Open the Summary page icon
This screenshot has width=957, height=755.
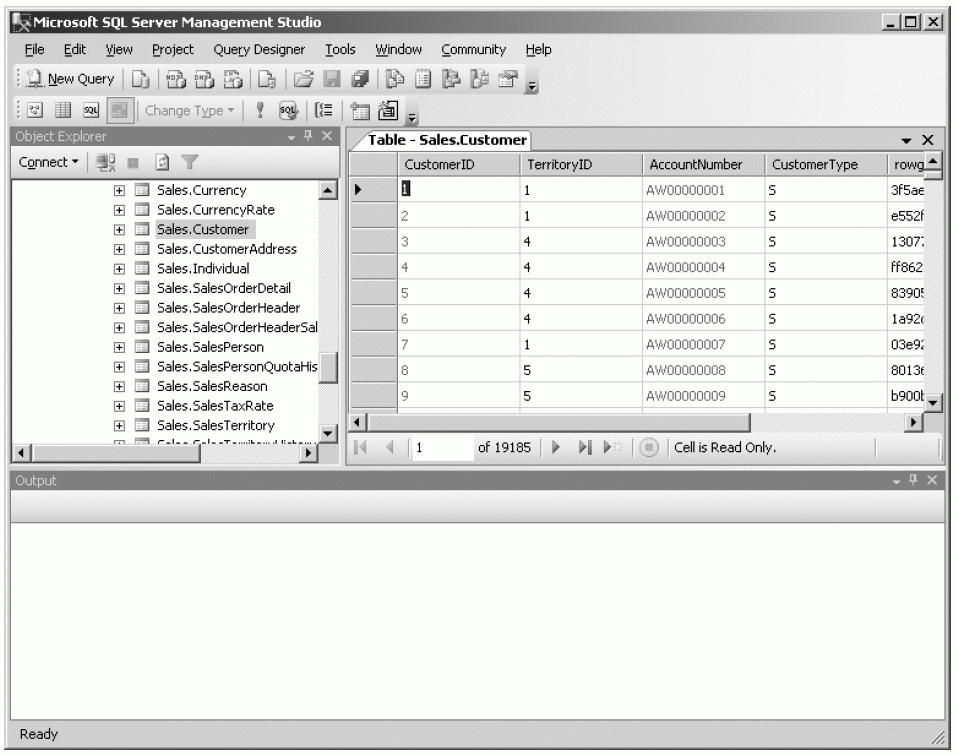(x=423, y=79)
